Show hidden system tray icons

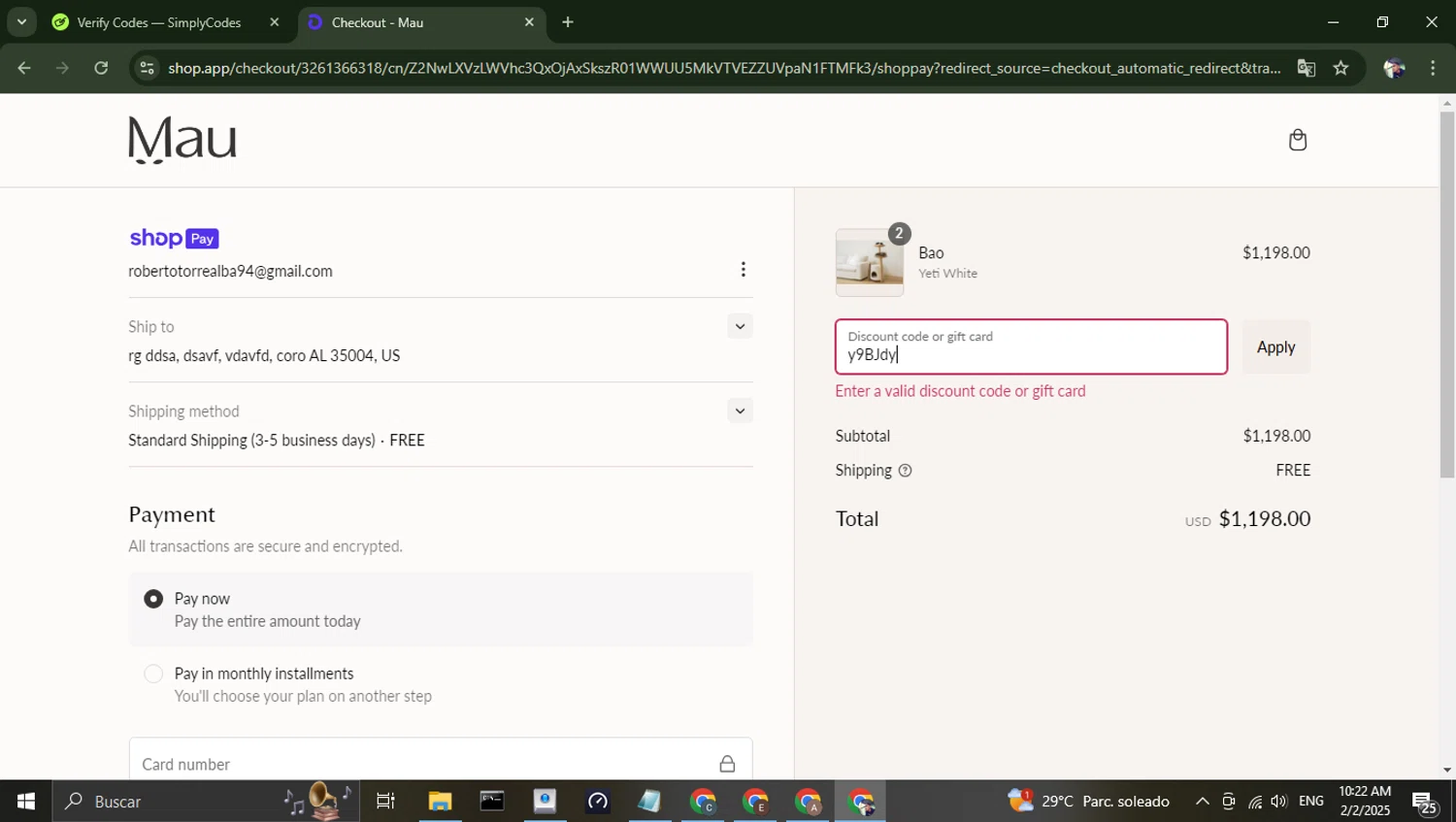(x=1202, y=802)
